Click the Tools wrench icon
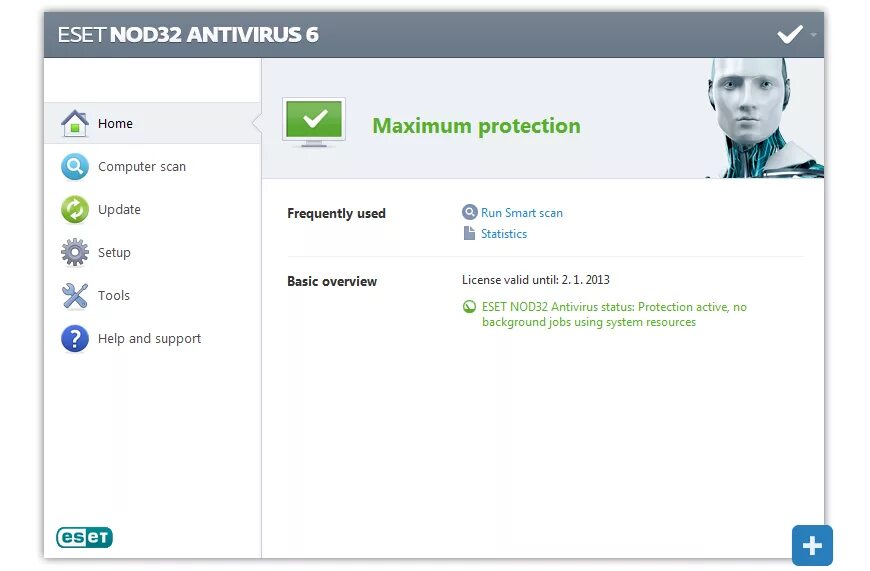870x571 pixels. click(x=75, y=295)
